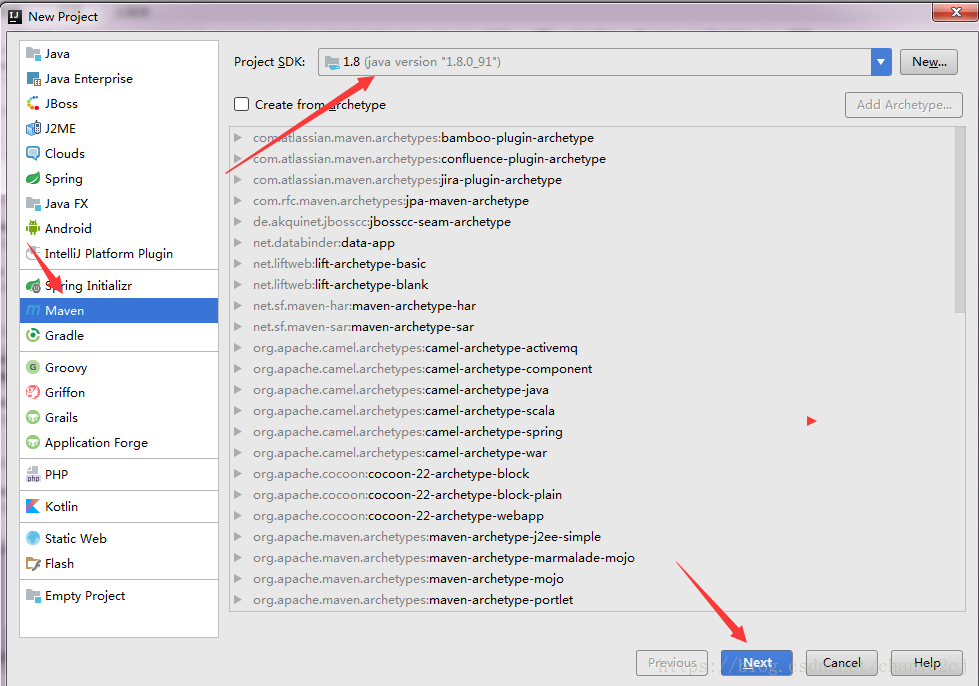Expand jira-plugin-archetype entry
The width and height of the screenshot is (979, 686).
tap(238, 180)
